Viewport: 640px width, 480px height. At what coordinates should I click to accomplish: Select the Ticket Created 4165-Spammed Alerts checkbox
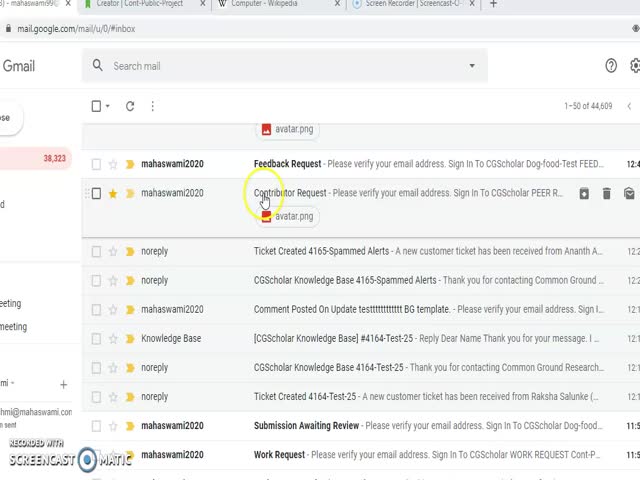pyautogui.click(x=96, y=251)
